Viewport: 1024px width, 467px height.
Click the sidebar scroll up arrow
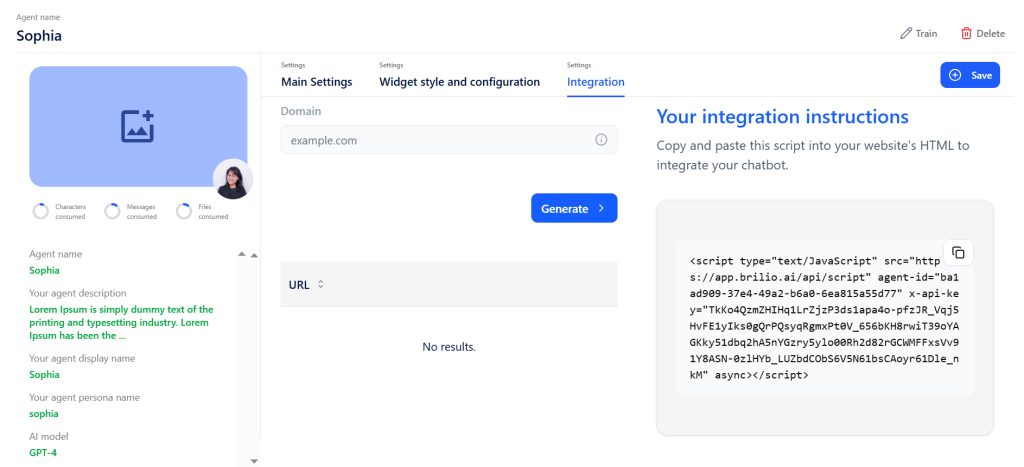[254, 255]
